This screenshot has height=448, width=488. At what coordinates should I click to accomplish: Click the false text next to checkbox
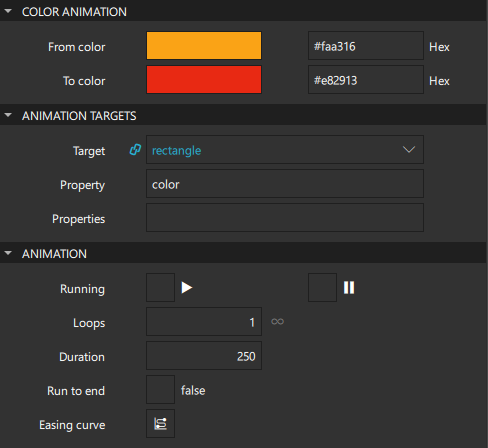click(193, 390)
